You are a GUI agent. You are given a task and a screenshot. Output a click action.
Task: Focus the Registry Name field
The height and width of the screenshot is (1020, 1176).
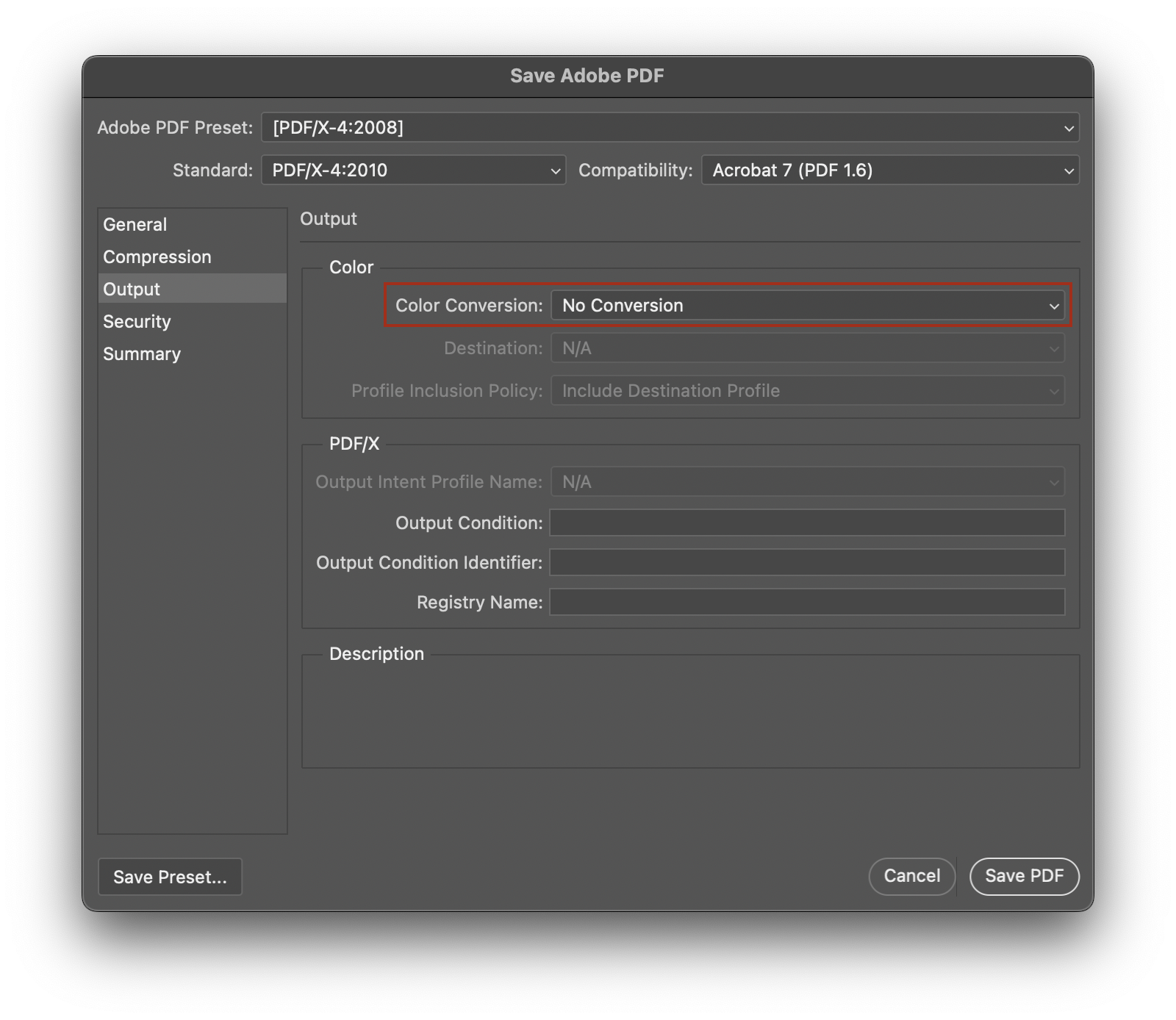click(x=807, y=603)
